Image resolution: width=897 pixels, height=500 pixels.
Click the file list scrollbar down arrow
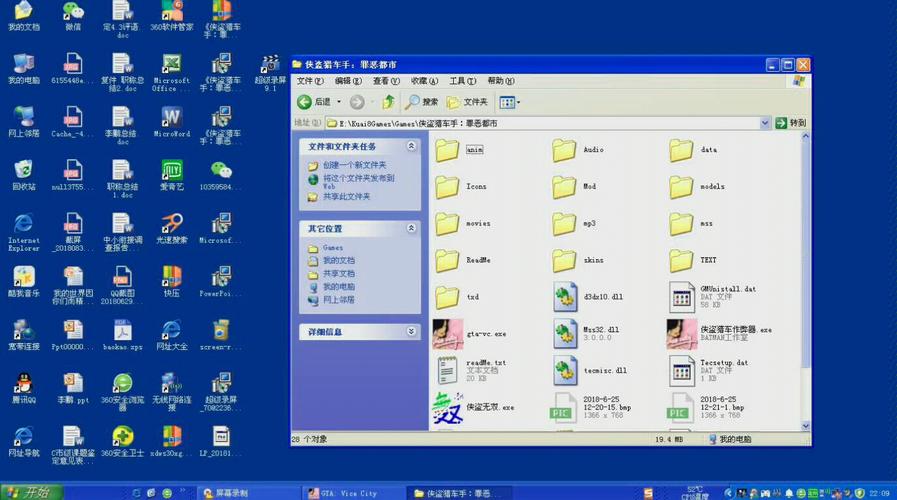(x=805, y=426)
